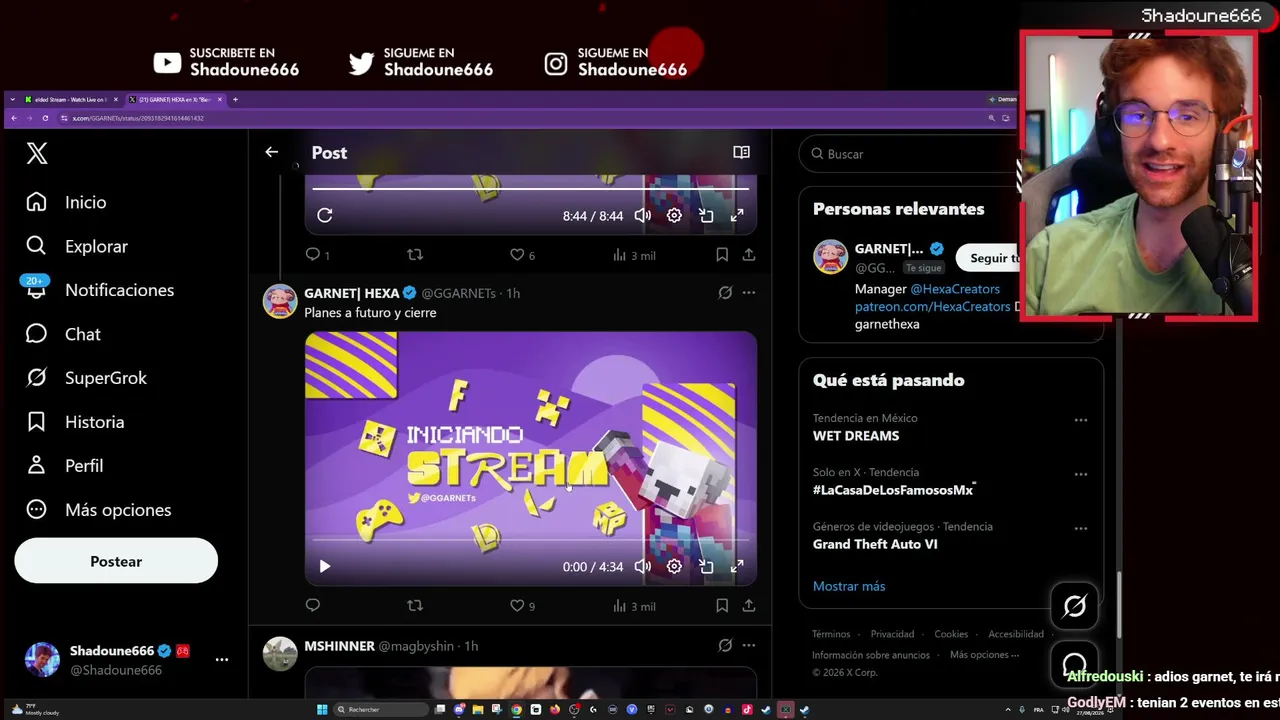Click the Postear button
The width and height of the screenshot is (1280, 720).
[x=116, y=561]
